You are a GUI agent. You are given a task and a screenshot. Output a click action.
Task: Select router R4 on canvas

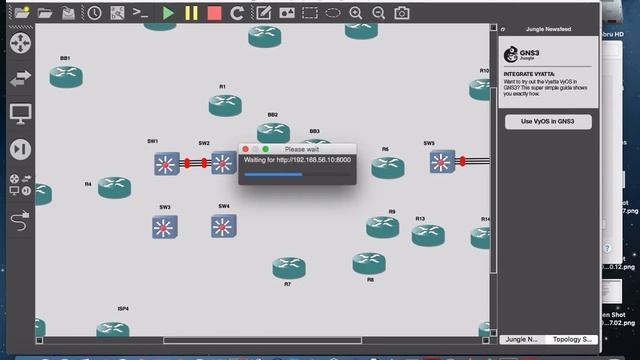pyautogui.click(x=114, y=187)
